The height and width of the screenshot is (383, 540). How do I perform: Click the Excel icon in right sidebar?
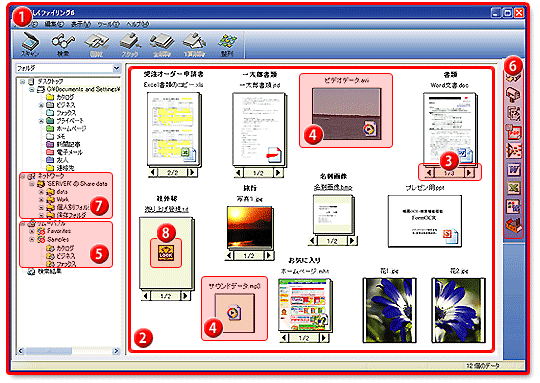pos(513,188)
